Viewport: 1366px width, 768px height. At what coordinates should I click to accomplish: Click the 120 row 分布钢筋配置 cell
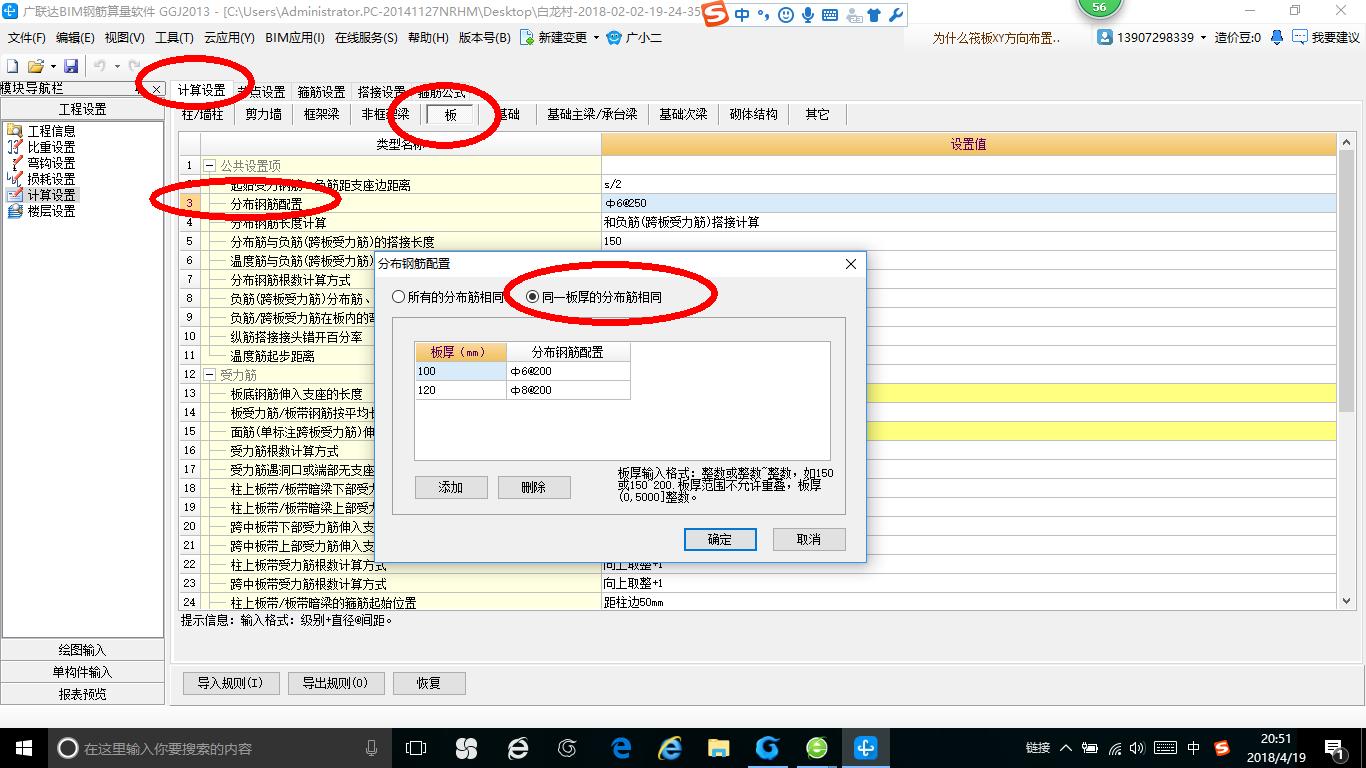(568, 390)
